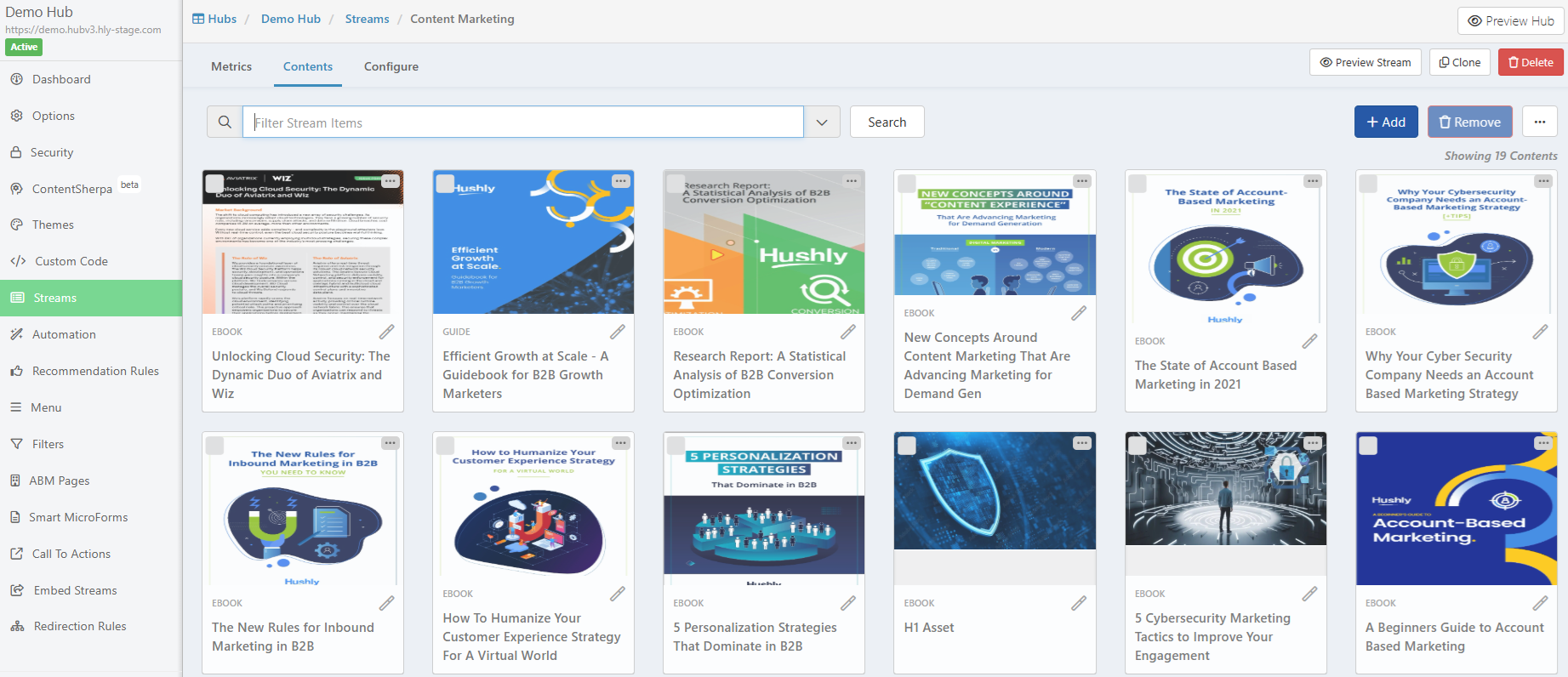Click pencil icon on Why Your Cyber Security card

click(1540, 332)
